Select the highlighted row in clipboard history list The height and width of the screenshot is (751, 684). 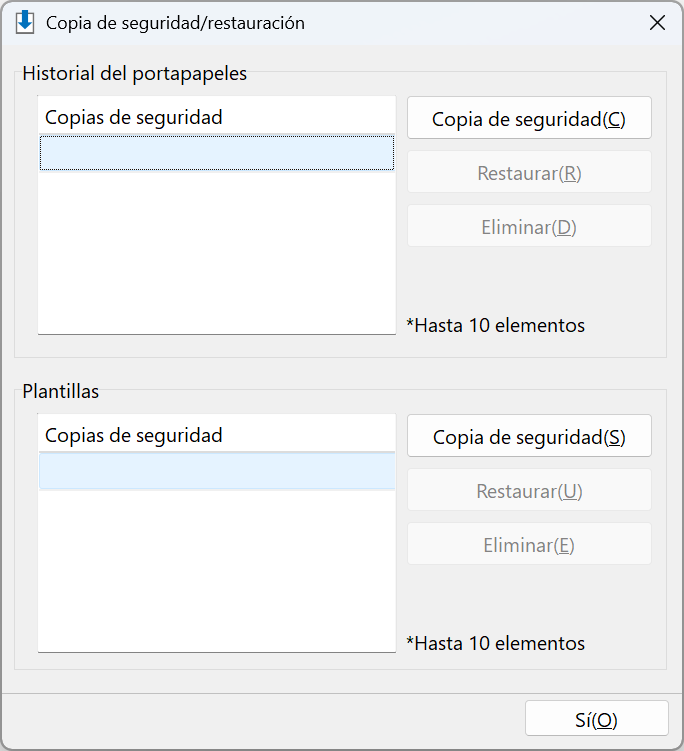coord(217,153)
